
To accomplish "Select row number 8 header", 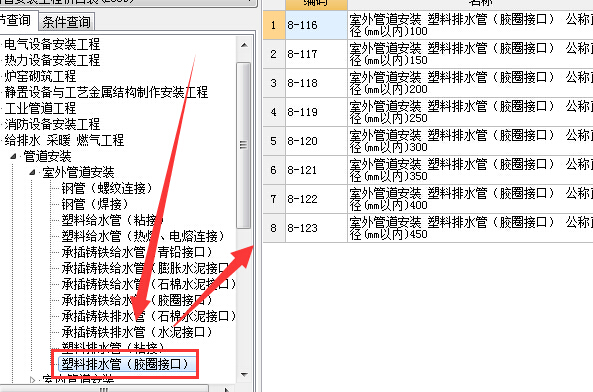I will [x=274, y=228].
